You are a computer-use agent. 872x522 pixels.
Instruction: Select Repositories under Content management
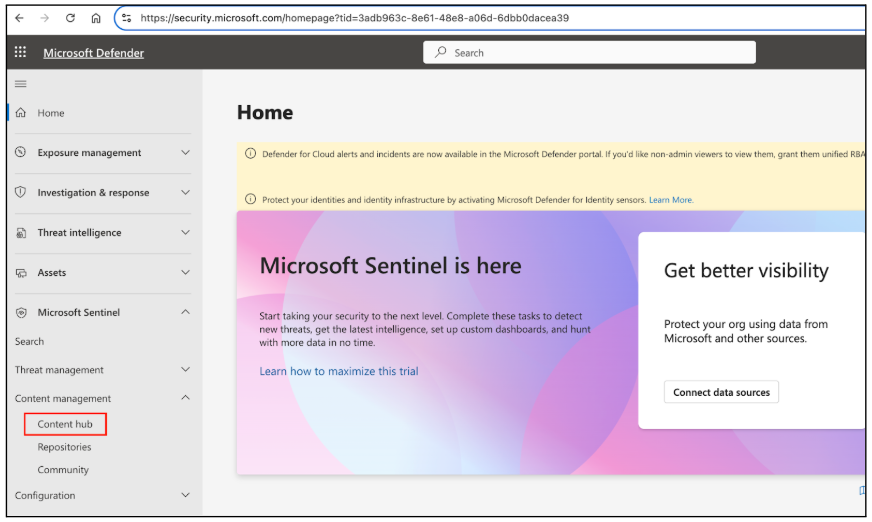click(64, 447)
